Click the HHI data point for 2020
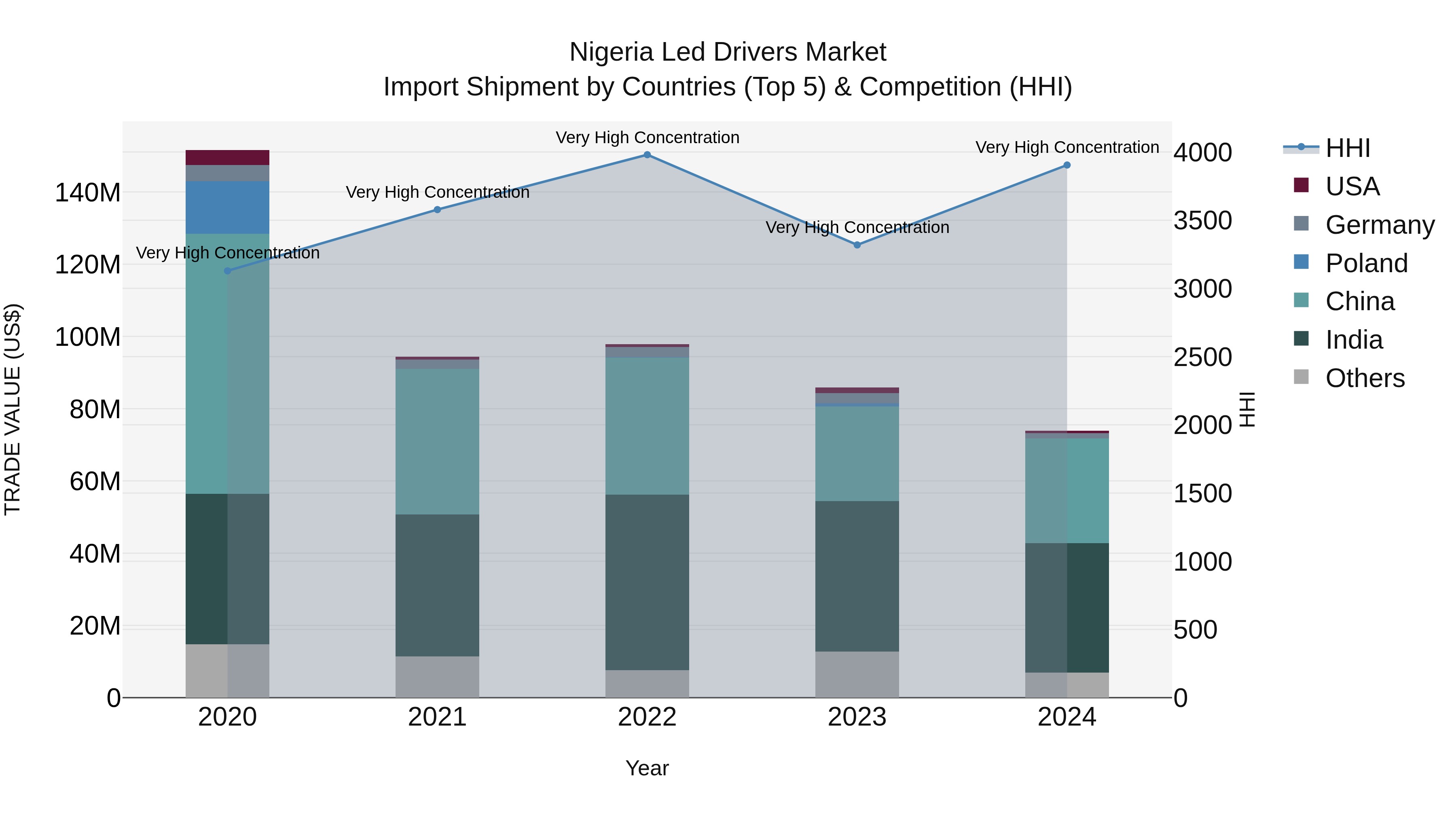The width and height of the screenshot is (1456, 819). click(228, 271)
